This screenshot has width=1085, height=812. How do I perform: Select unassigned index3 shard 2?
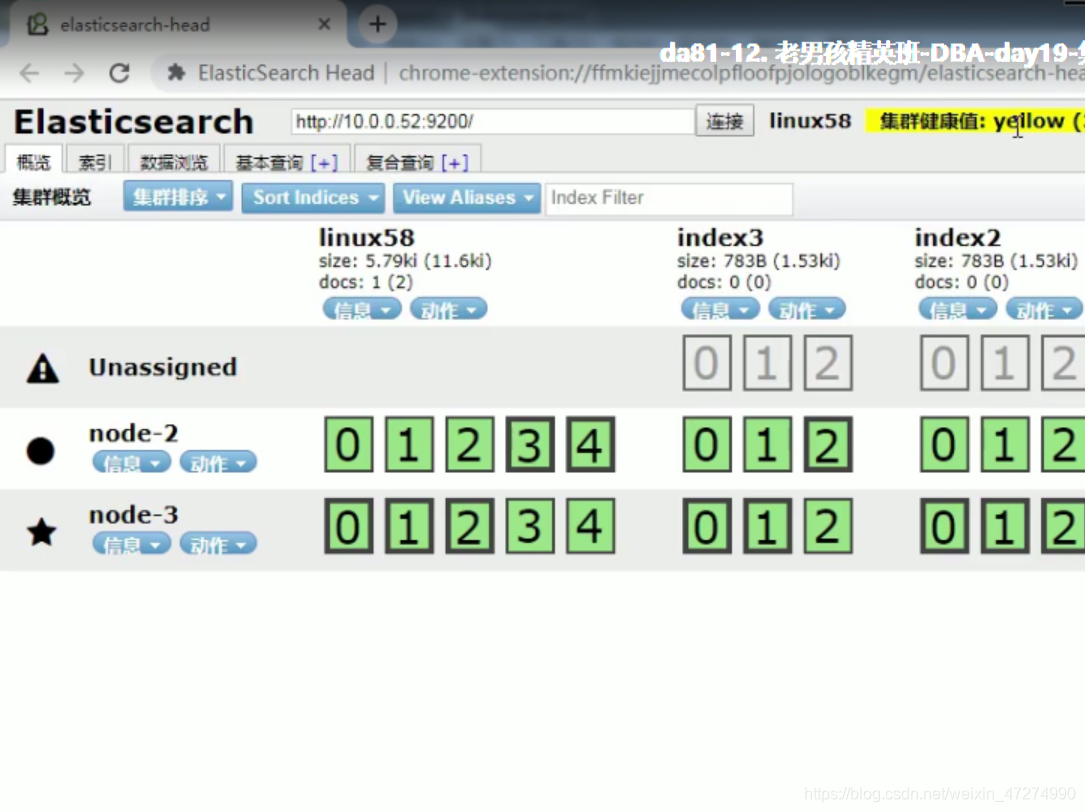pyautogui.click(x=828, y=363)
